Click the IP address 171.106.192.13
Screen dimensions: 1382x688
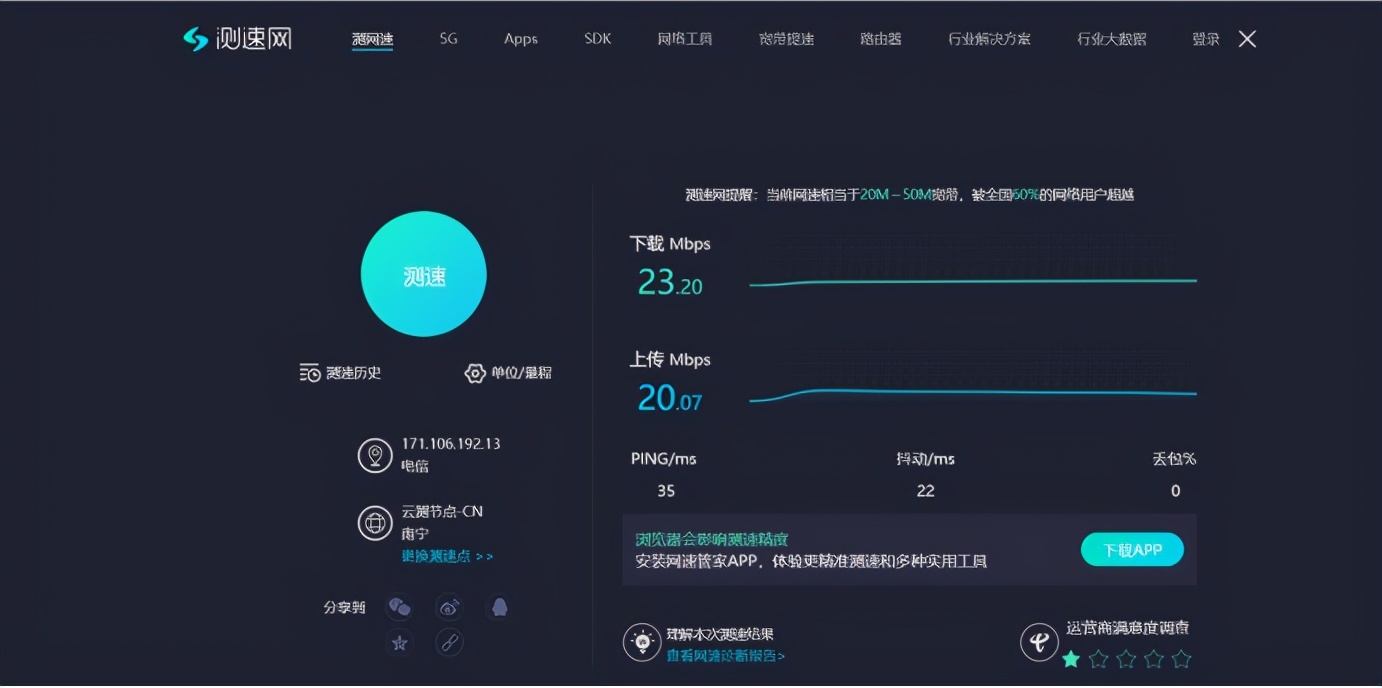click(451, 443)
